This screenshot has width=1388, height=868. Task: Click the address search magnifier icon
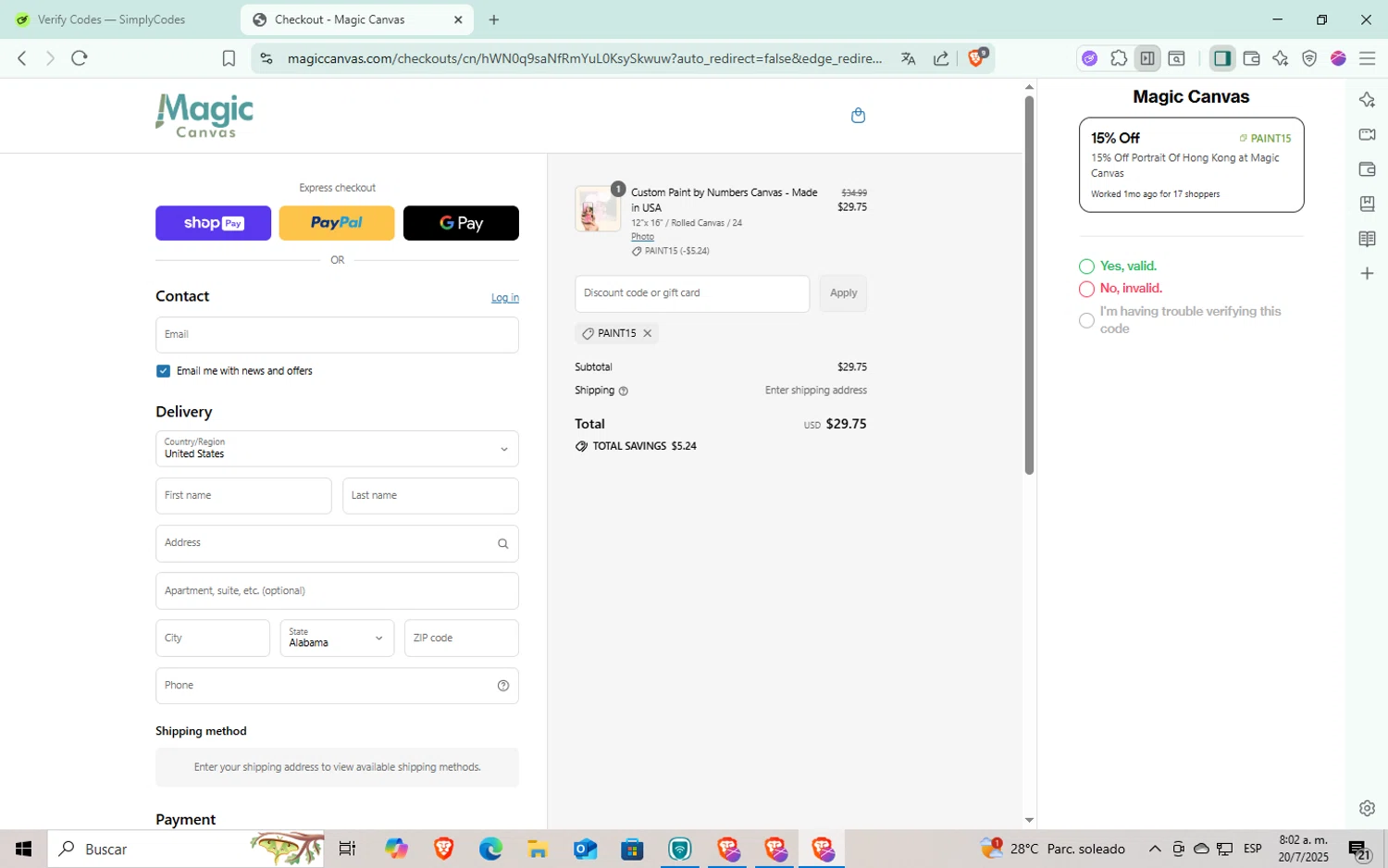coord(502,544)
